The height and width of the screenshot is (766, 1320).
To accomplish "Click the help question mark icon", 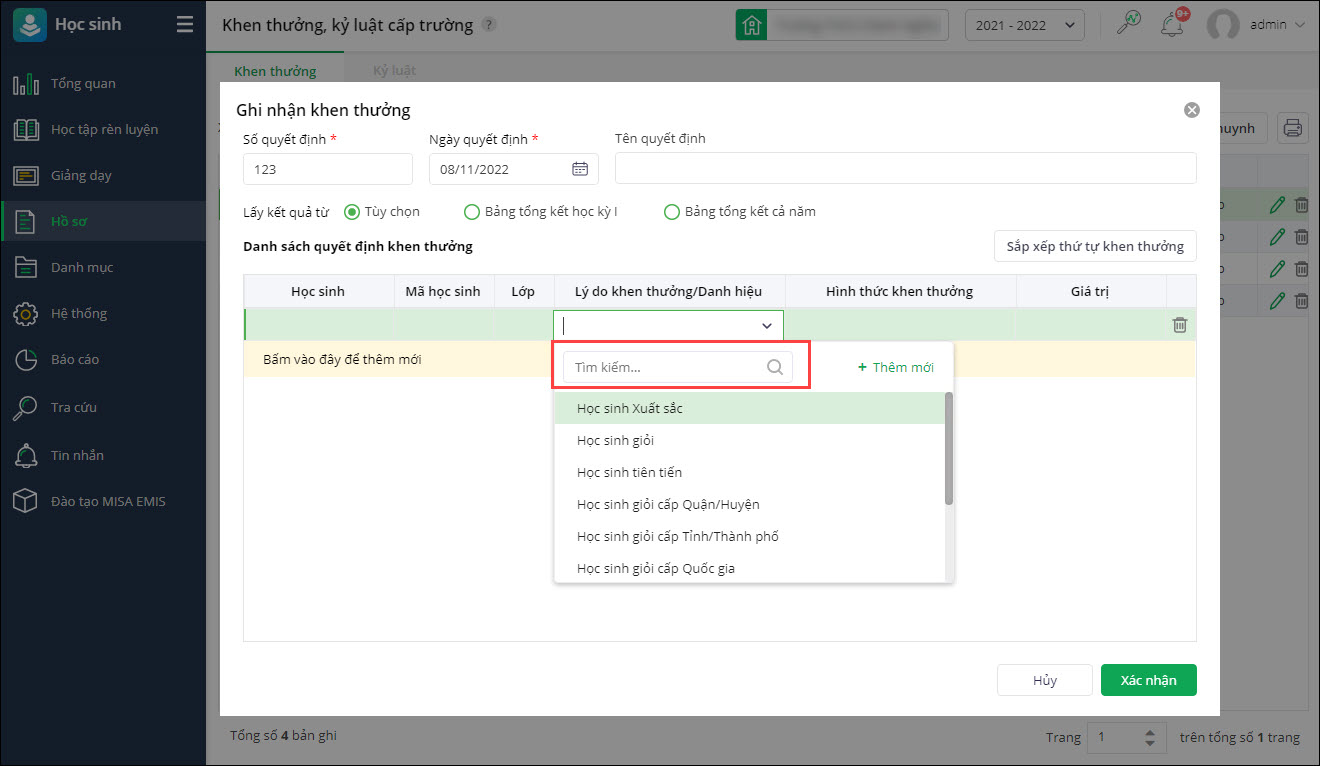I will [488, 25].
